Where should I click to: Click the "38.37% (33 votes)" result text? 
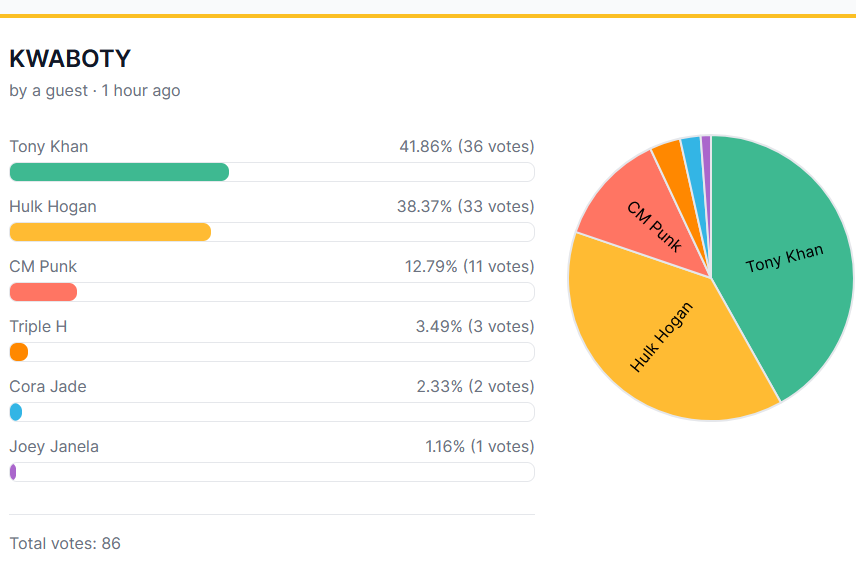coord(465,207)
